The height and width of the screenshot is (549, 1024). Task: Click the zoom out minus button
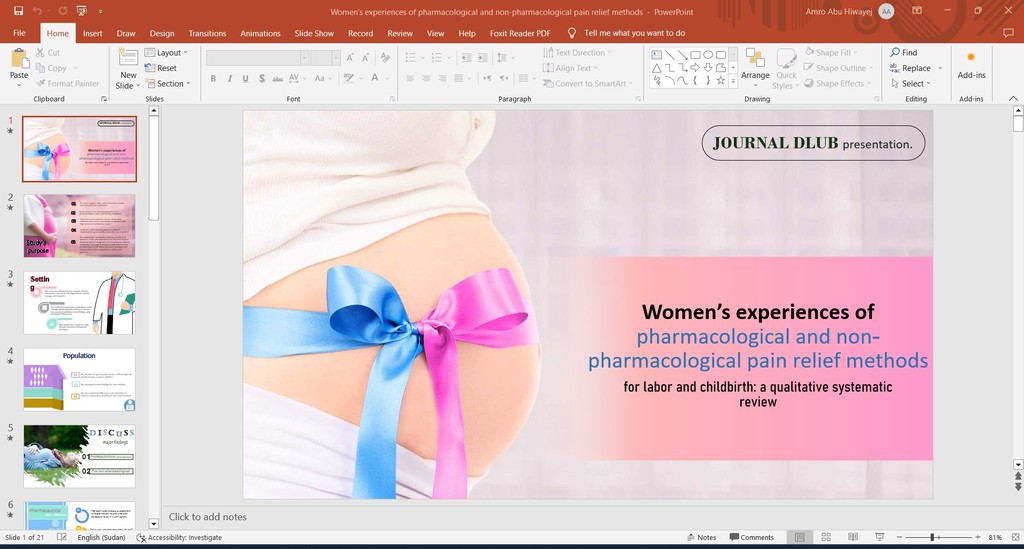click(x=899, y=537)
